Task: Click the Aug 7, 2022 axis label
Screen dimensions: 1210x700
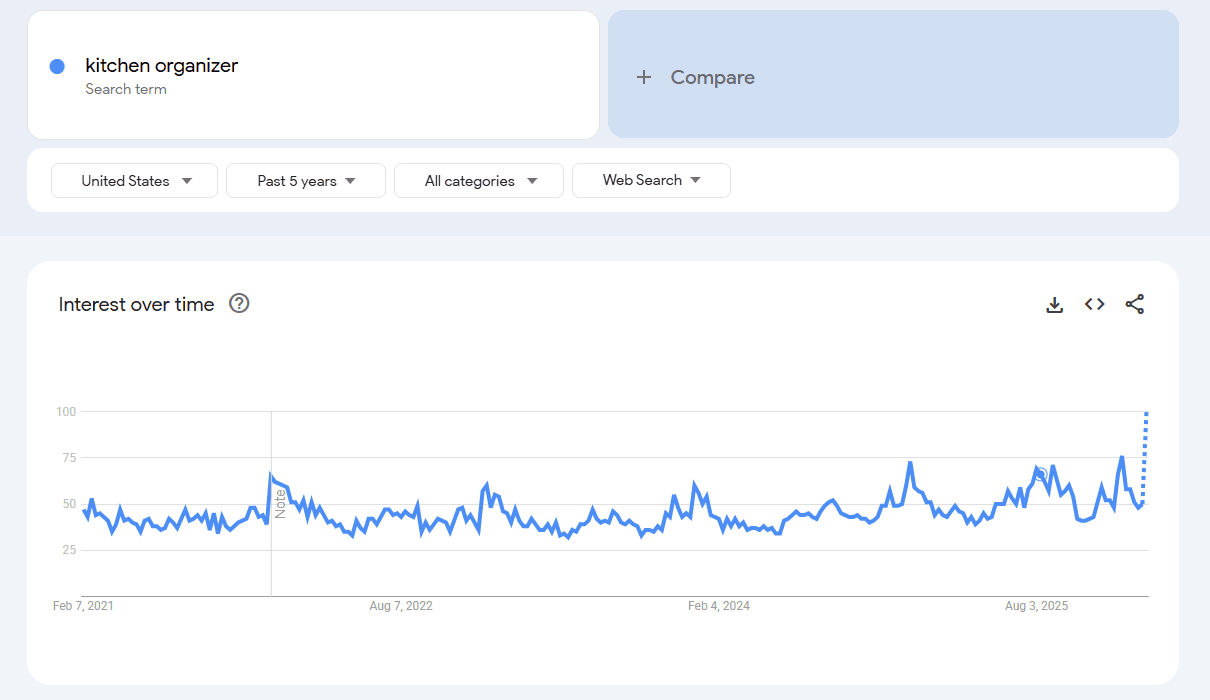Action: (401, 605)
